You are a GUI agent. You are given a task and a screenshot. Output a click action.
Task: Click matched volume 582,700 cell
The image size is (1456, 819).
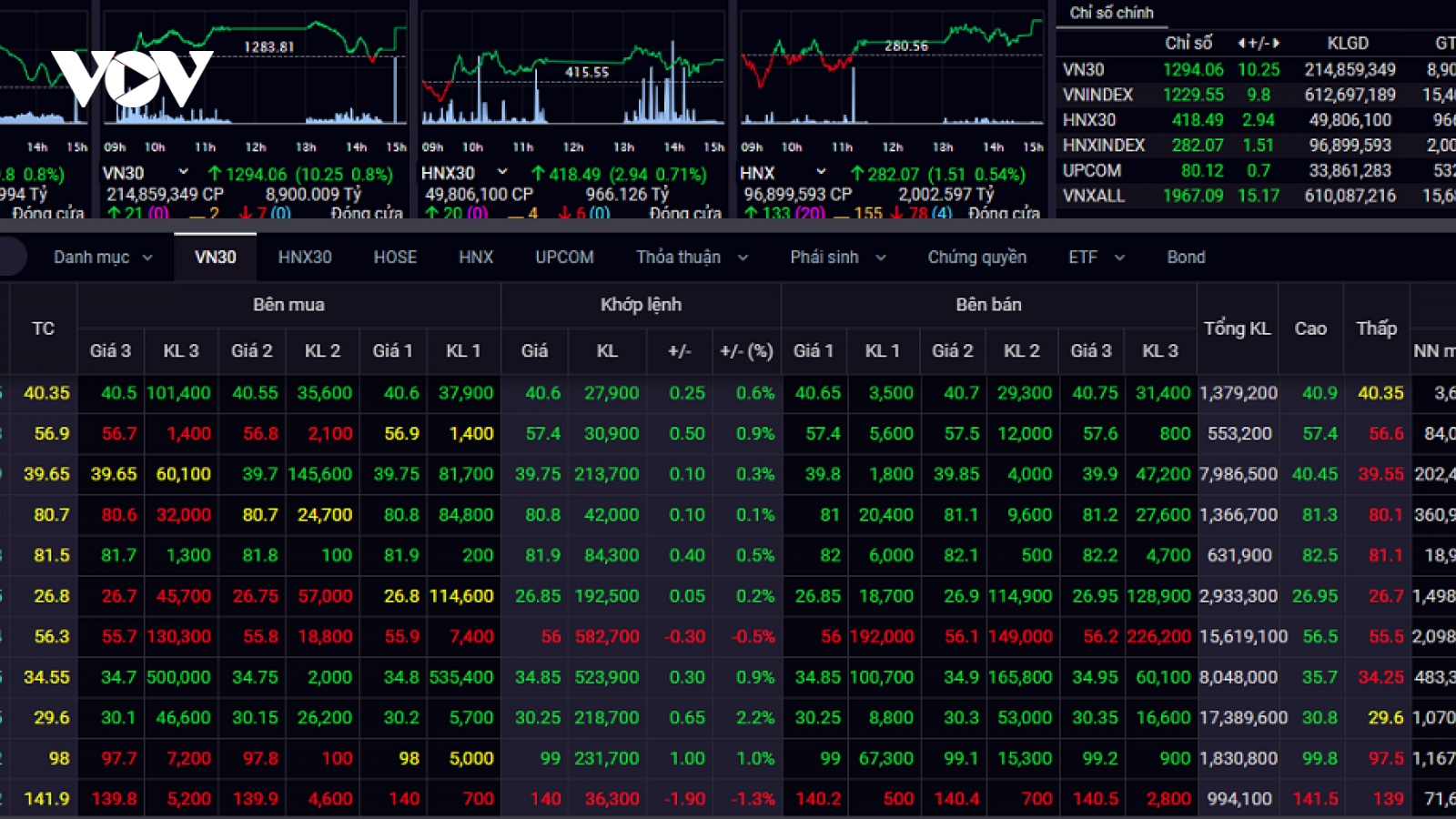pyautogui.click(x=606, y=637)
